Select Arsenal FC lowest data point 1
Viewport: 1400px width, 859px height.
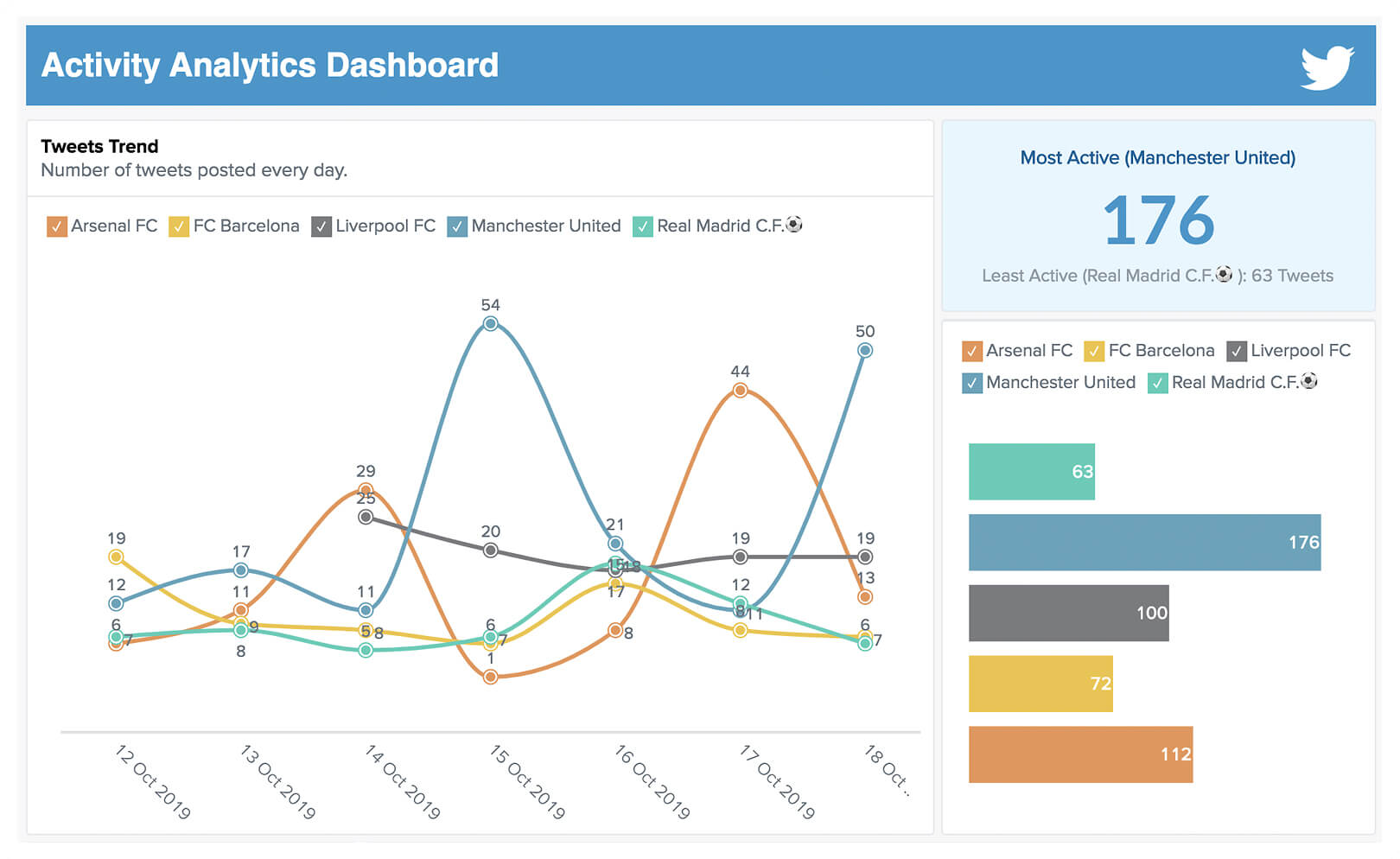(491, 677)
